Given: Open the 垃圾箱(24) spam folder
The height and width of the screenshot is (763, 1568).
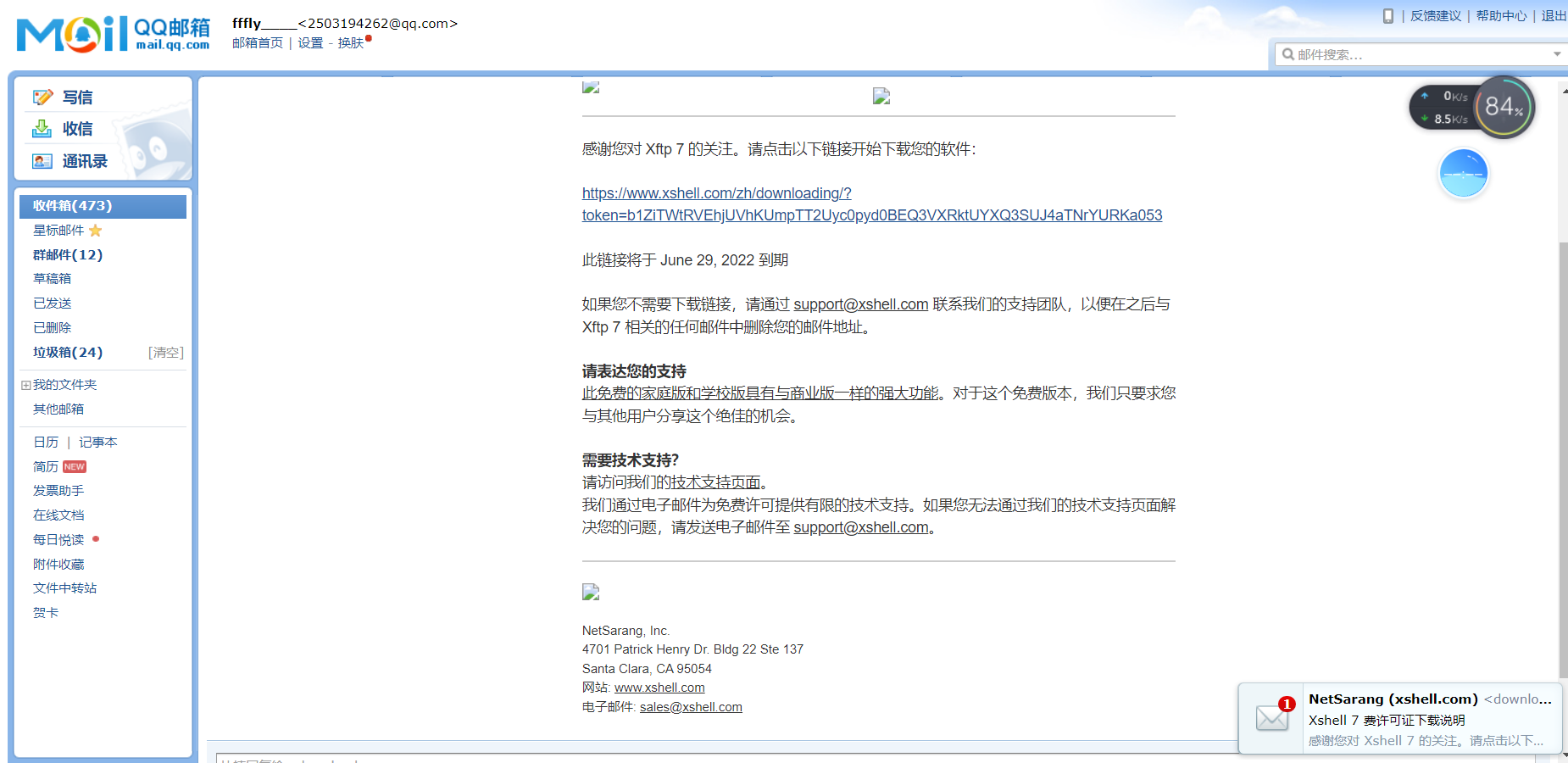Looking at the screenshot, I should click(68, 353).
